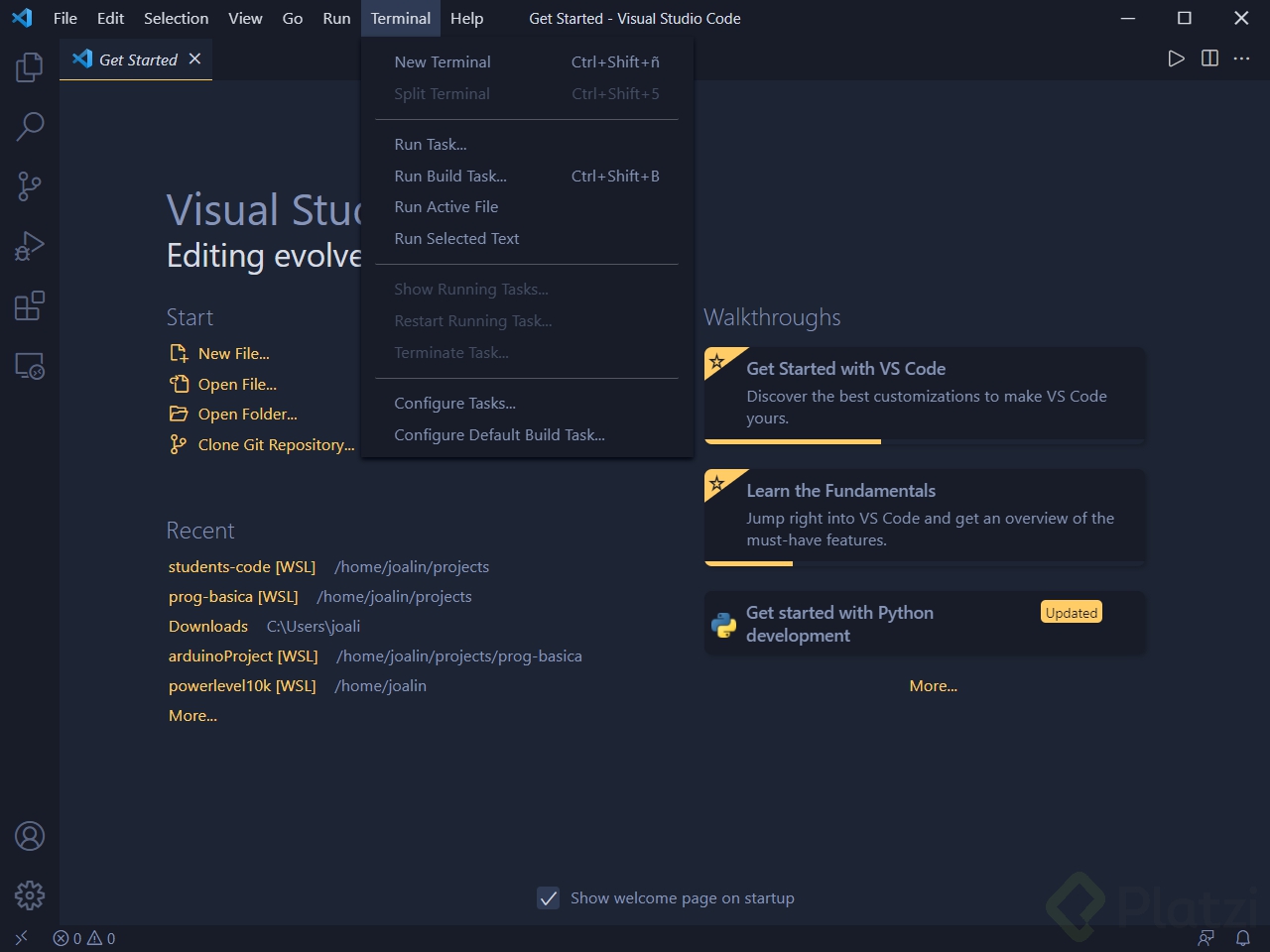Split the editor with the split icon
The image size is (1270, 952).
[x=1209, y=59]
